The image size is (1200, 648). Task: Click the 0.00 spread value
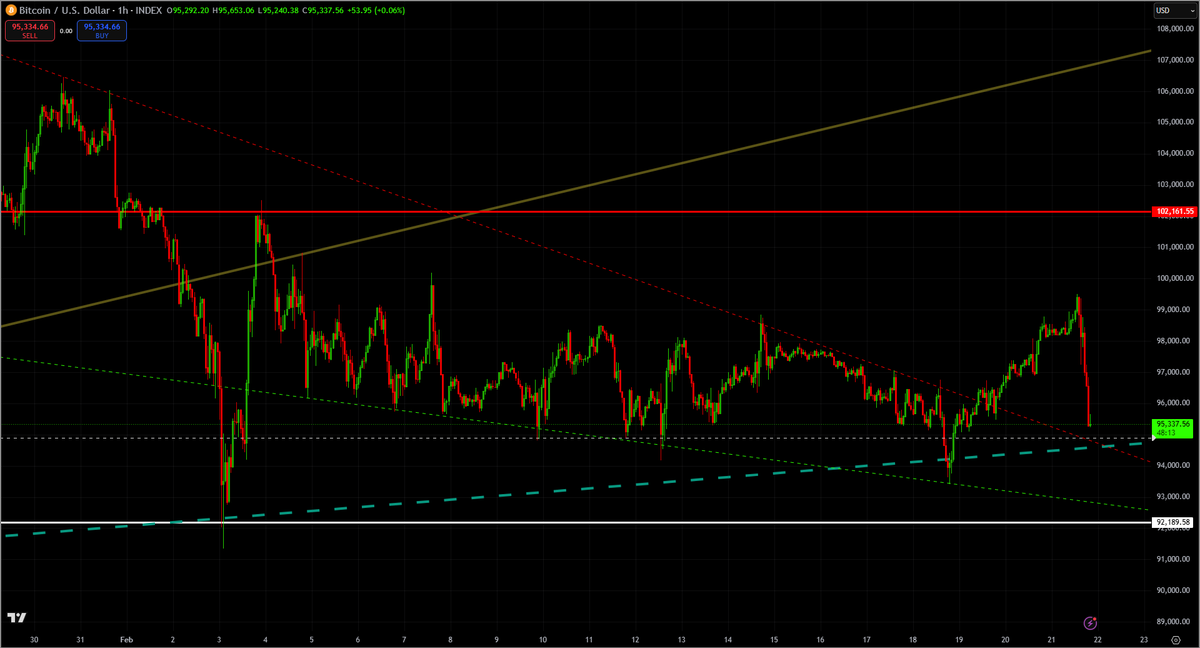point(66,31)
